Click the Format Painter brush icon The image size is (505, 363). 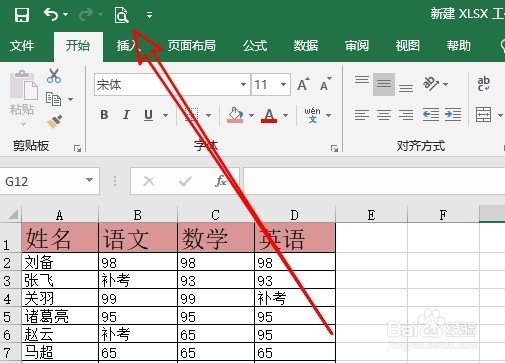(x=54, y=122)
